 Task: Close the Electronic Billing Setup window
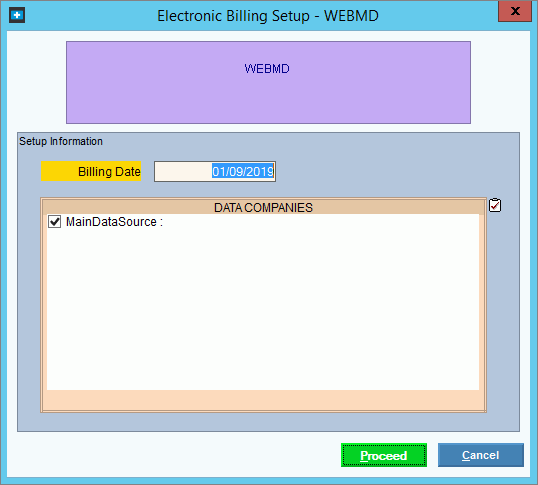coord(515,11)
